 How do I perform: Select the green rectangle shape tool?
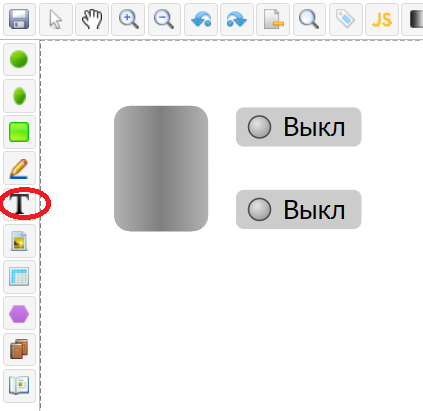coord(19,132)
